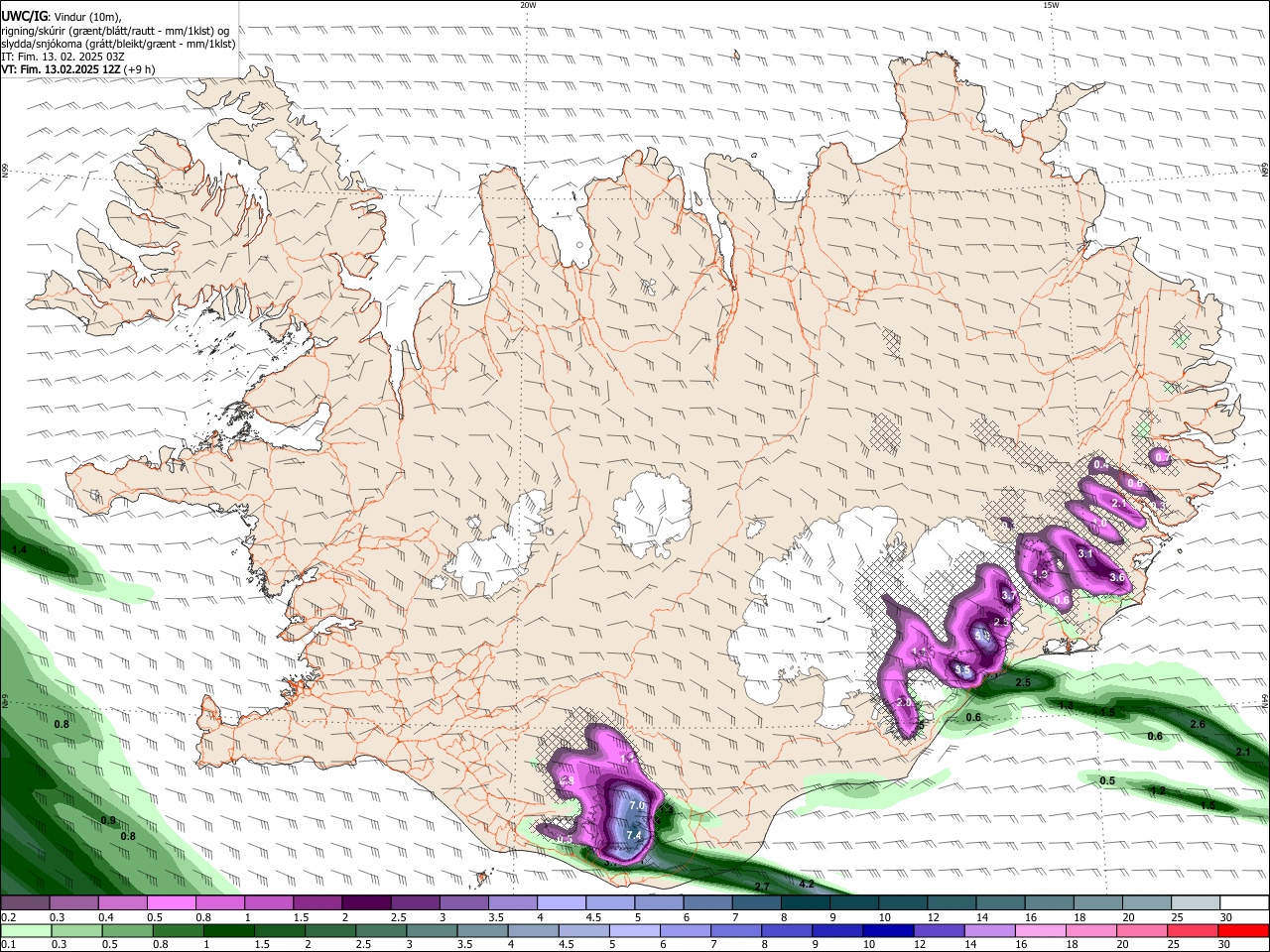The height and width of the screenshot is (952, 1270).
Task: Pick bright pink swatch between 0.5 and 0.8
Action: (x=171, y=903)
